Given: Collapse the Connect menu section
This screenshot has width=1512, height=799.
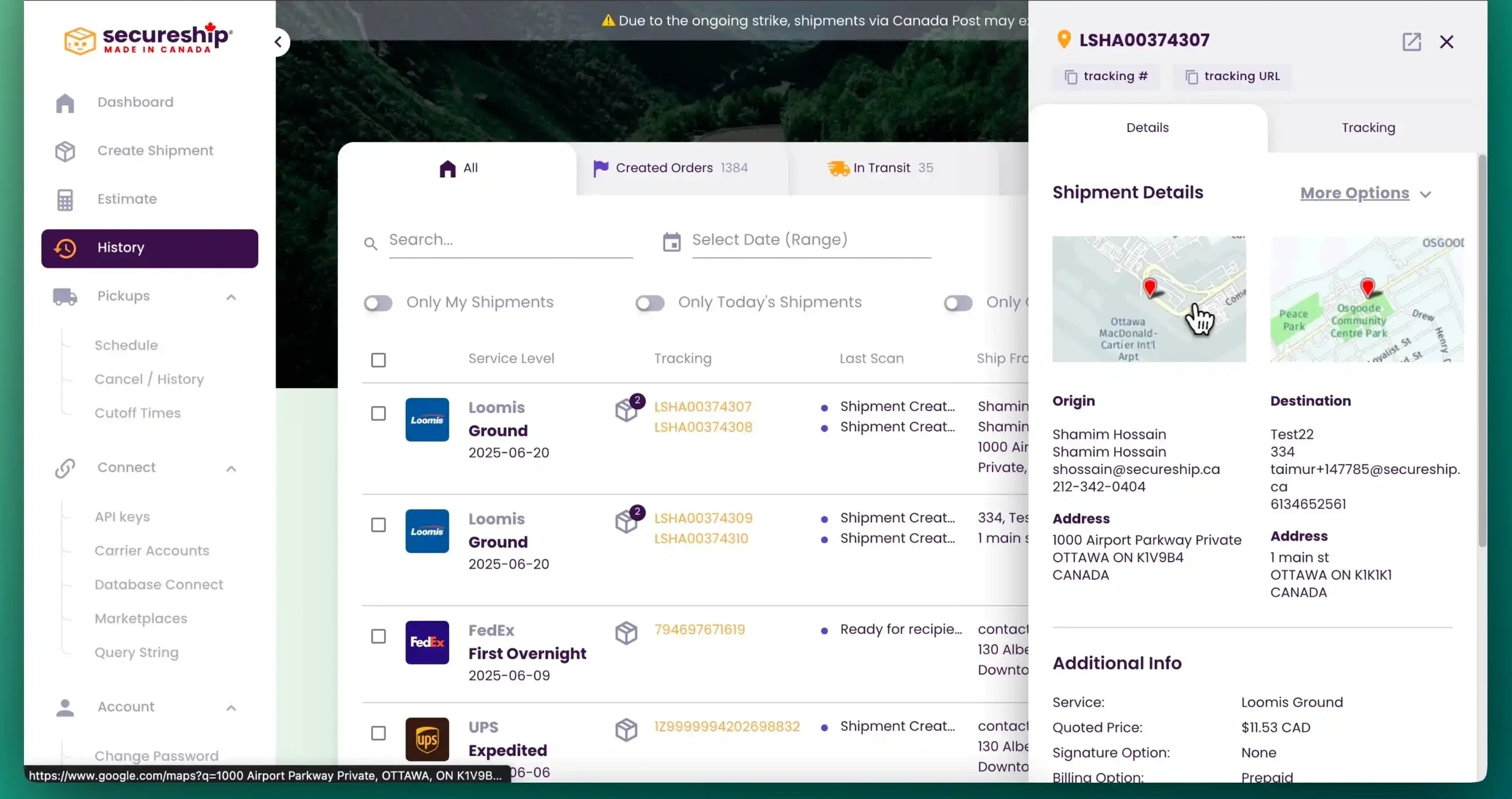Looking at the screenshot, I should (231, 468).
